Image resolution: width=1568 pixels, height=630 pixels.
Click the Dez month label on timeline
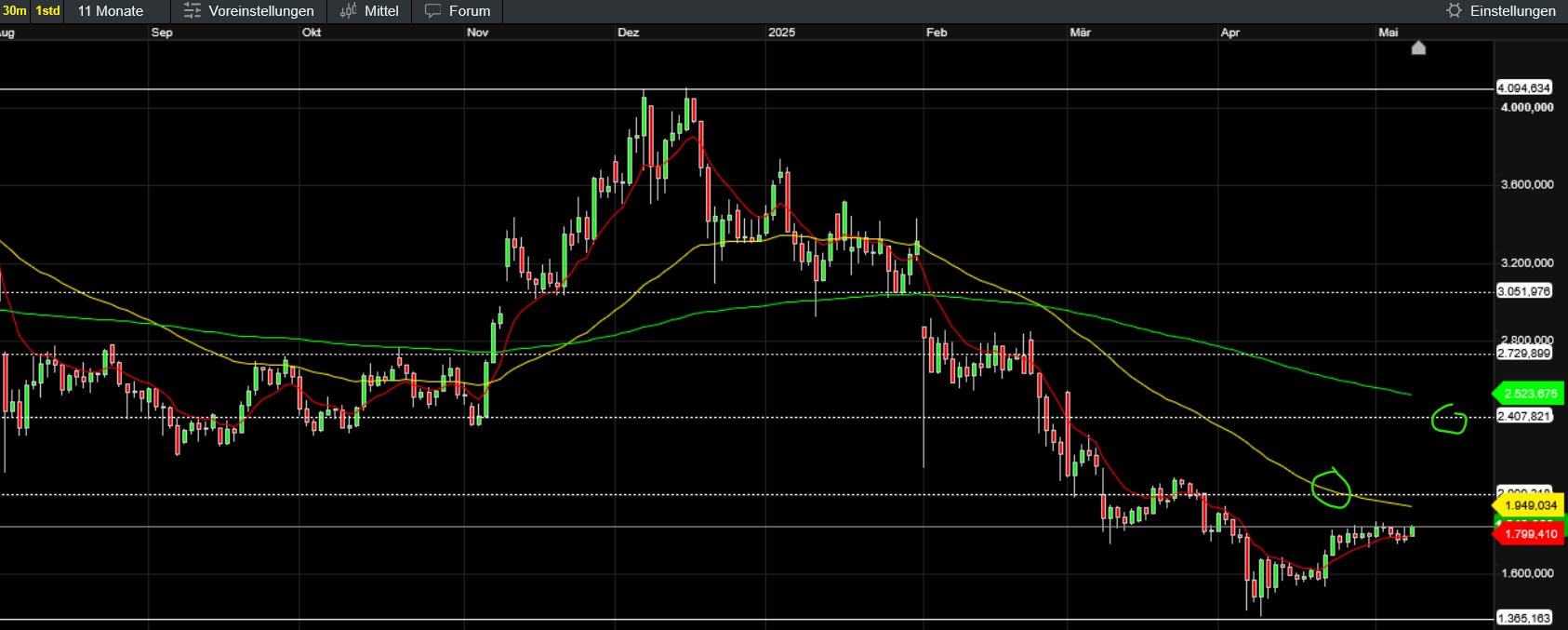(629, 33)
